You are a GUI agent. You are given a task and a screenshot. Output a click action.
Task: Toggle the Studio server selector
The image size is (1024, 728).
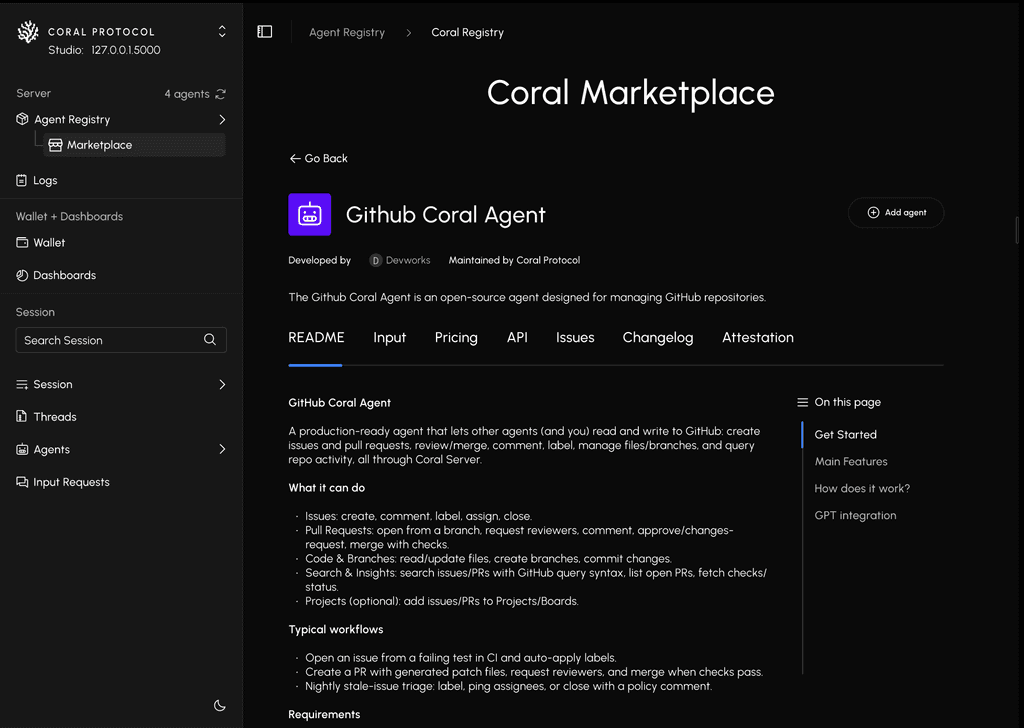(x=221, y=30)
